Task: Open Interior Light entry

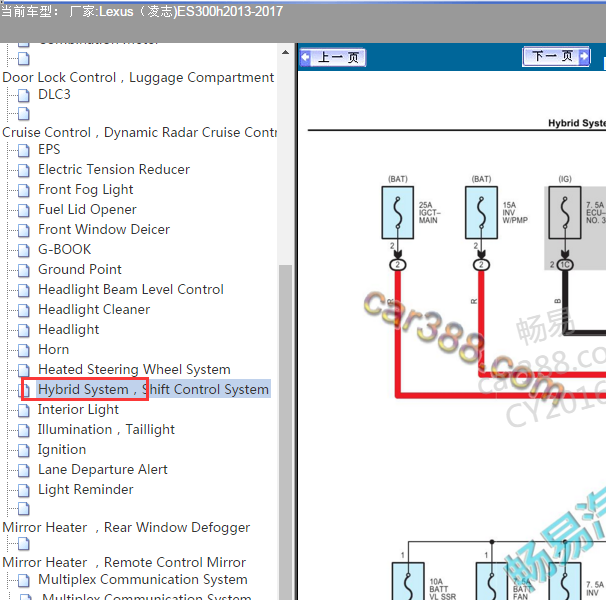Action: pyautogui.click(x=78, y=409)
